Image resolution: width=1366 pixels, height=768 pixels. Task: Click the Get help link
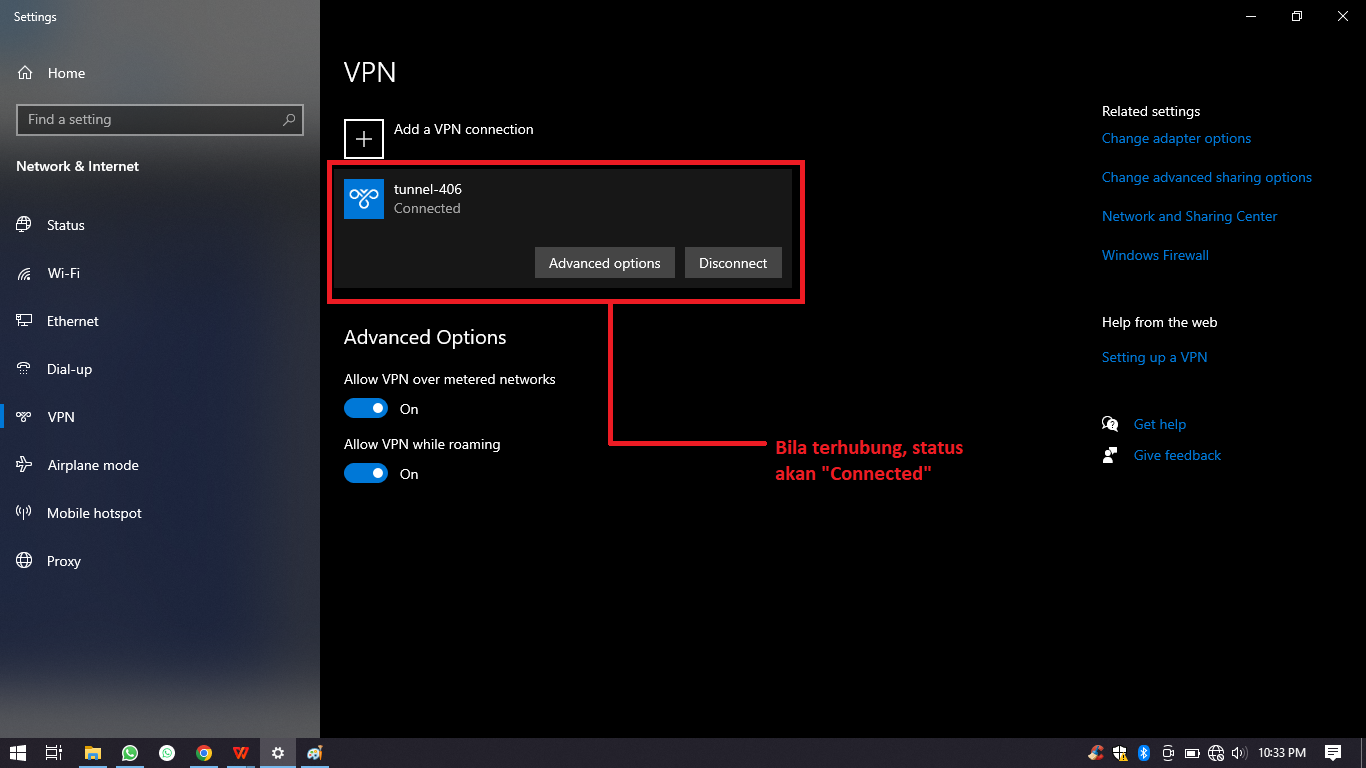tap(1160, 425)
